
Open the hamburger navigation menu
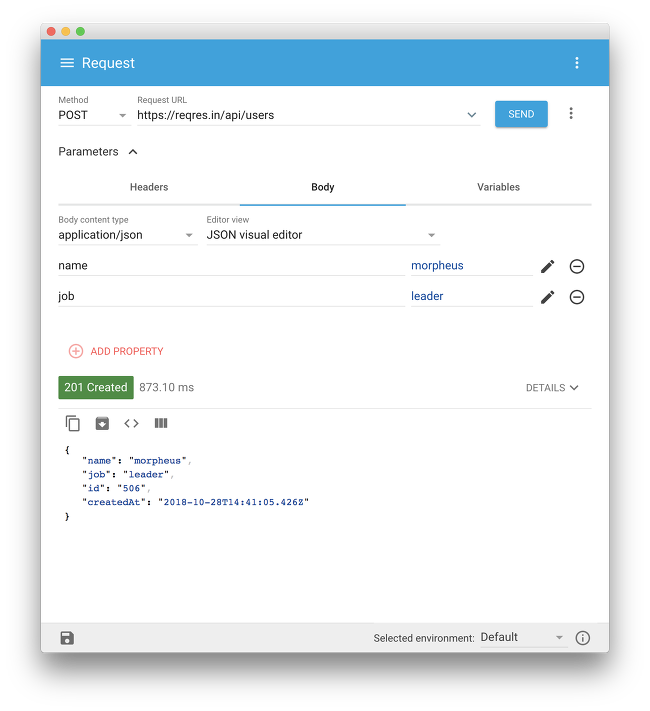67,63
